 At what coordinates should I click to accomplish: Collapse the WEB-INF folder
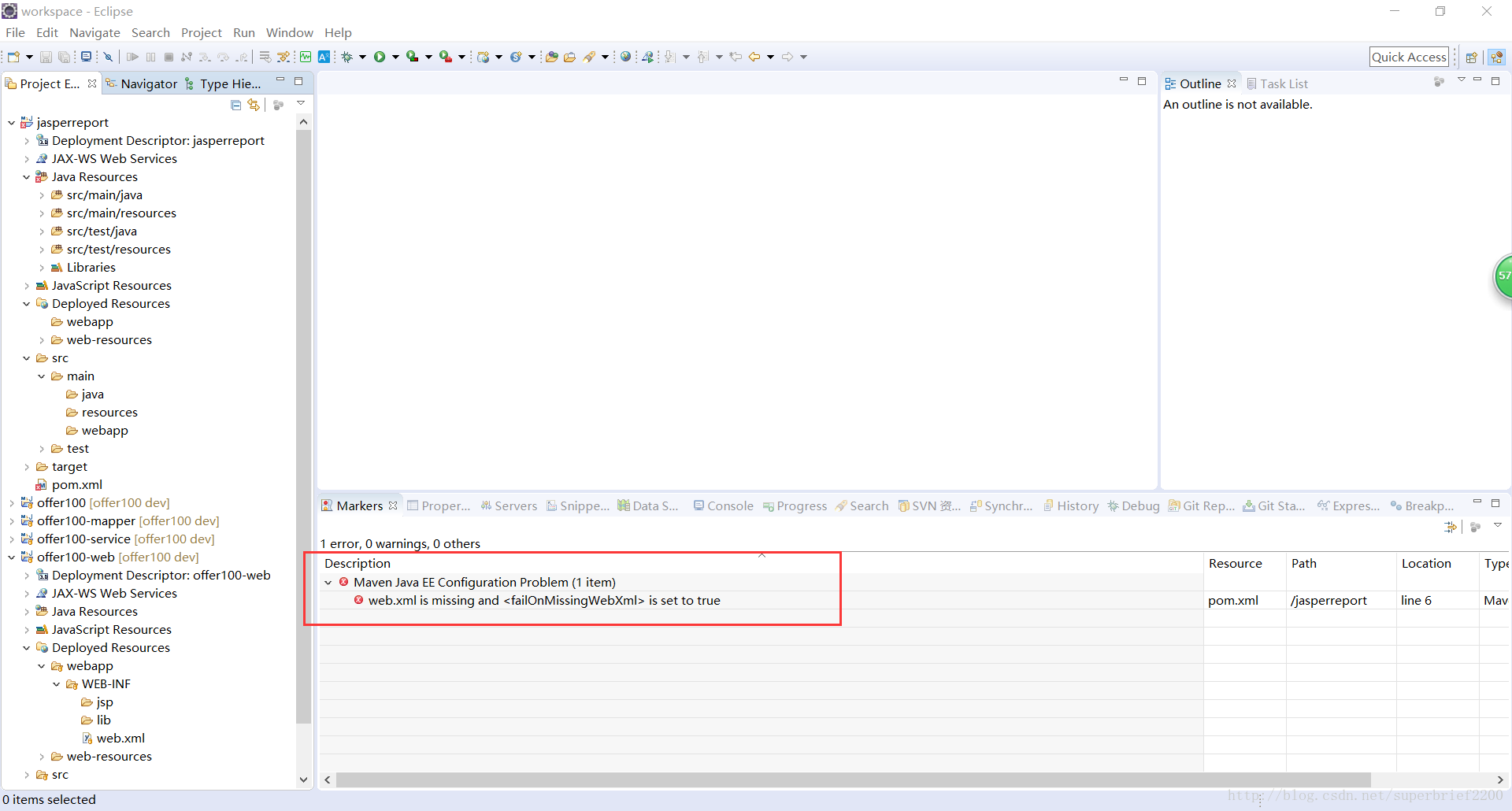pyautogui.click(x=57, y=684)
